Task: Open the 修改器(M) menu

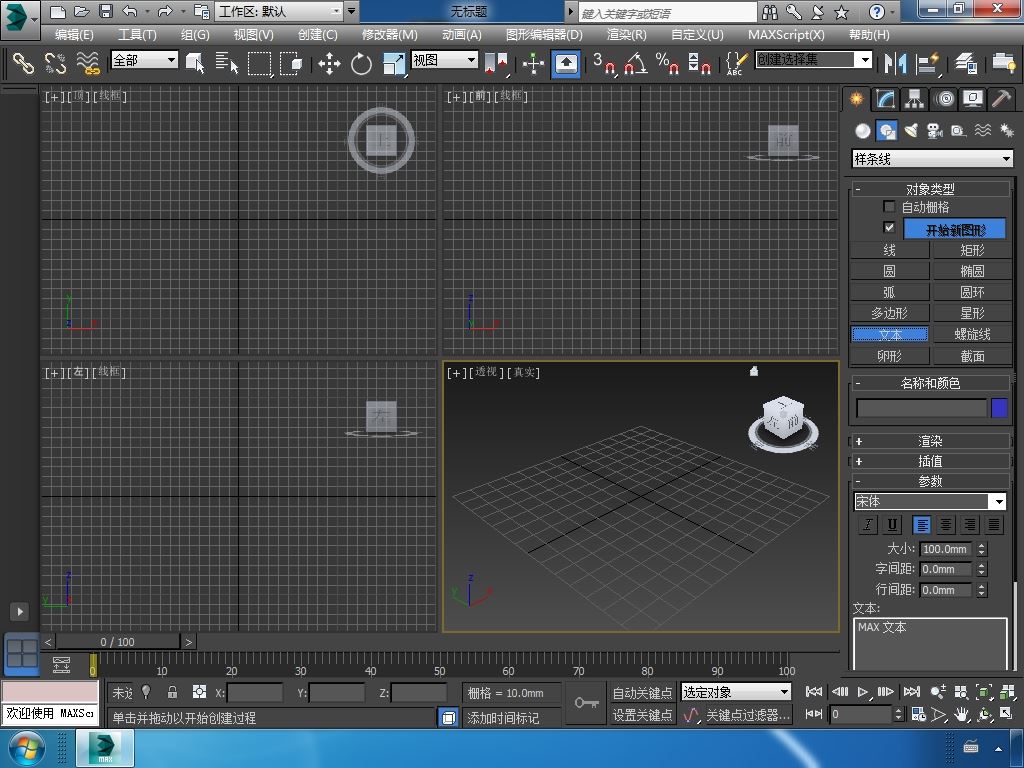Action: point(389,34)
